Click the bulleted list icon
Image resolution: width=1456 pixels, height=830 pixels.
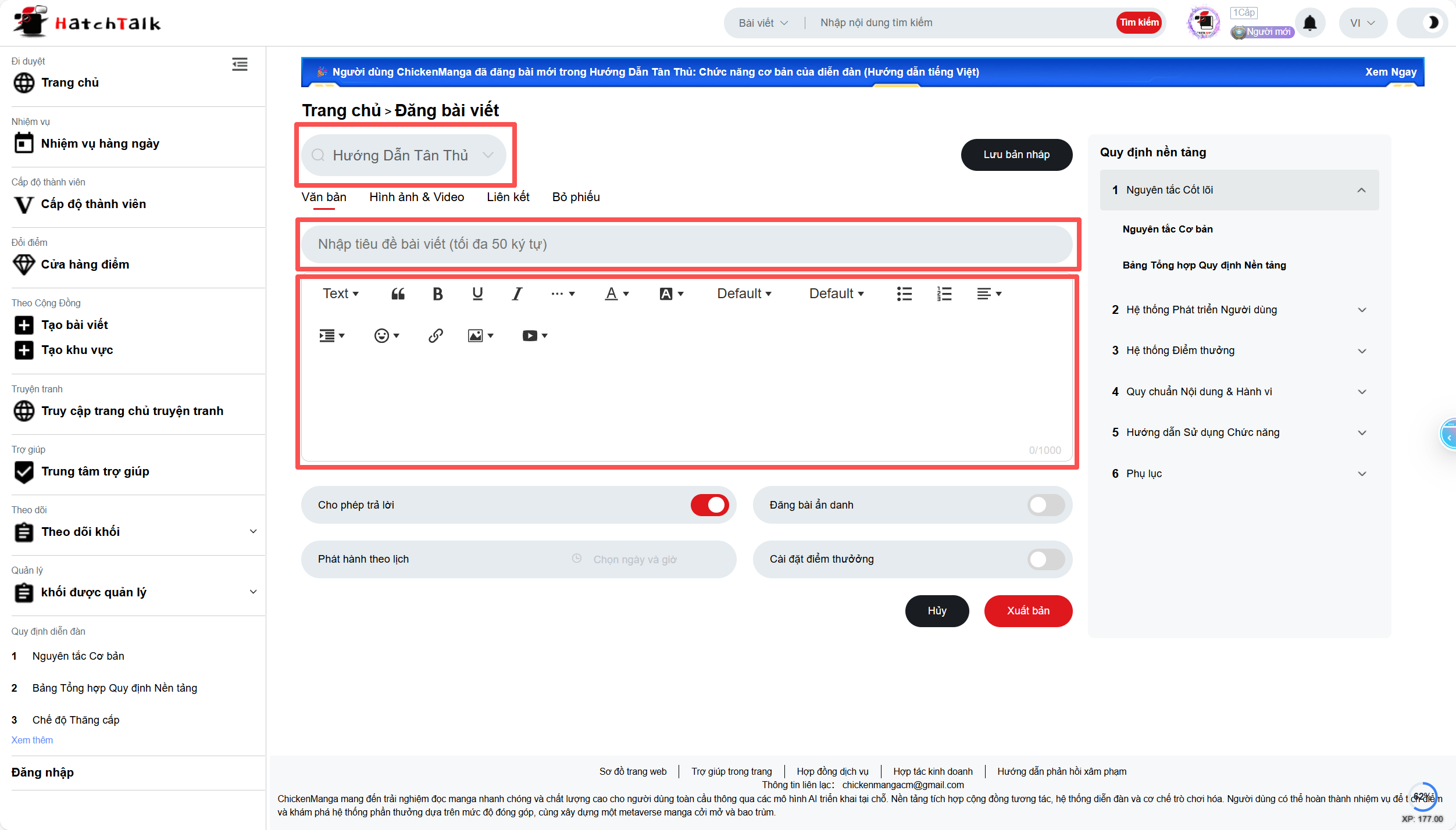tap(904, 294)
